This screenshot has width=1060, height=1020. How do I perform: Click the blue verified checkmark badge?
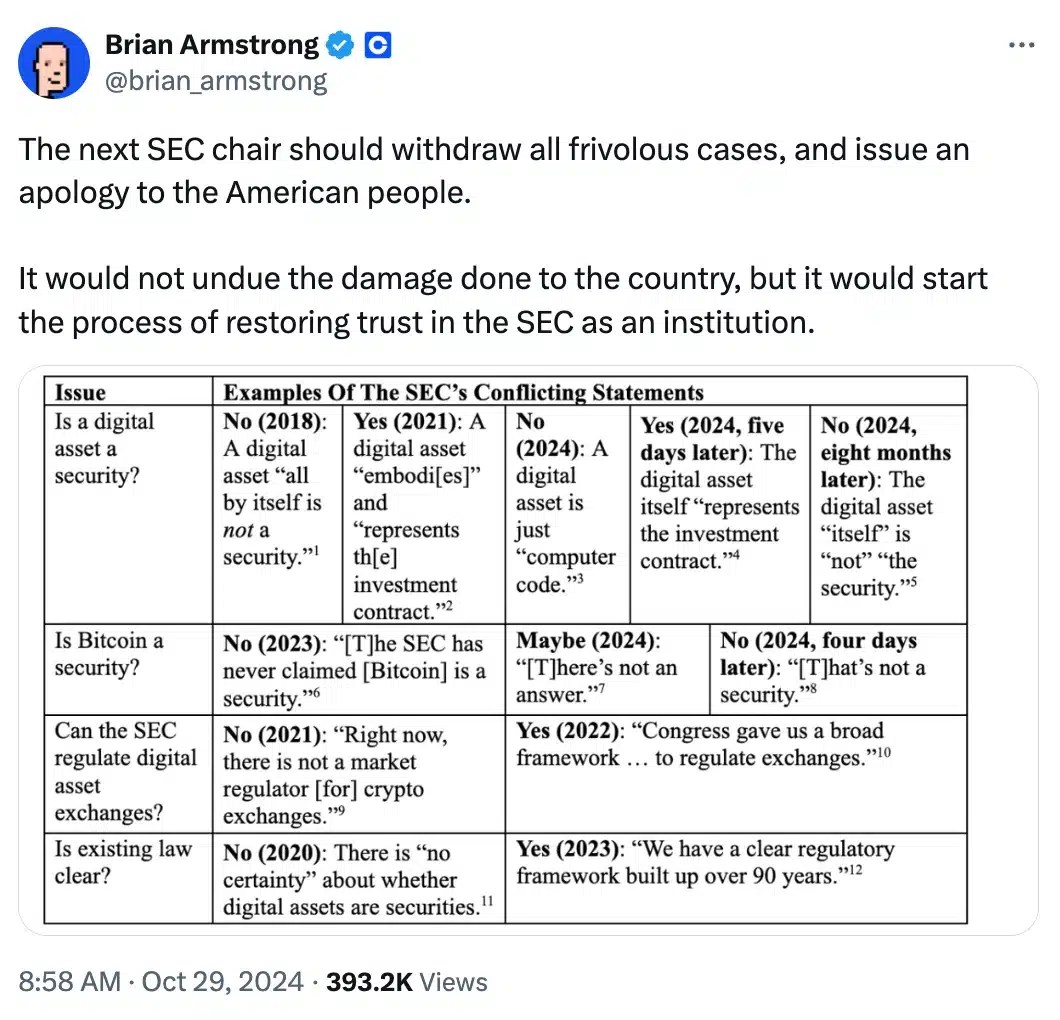[x=341, y=45]
